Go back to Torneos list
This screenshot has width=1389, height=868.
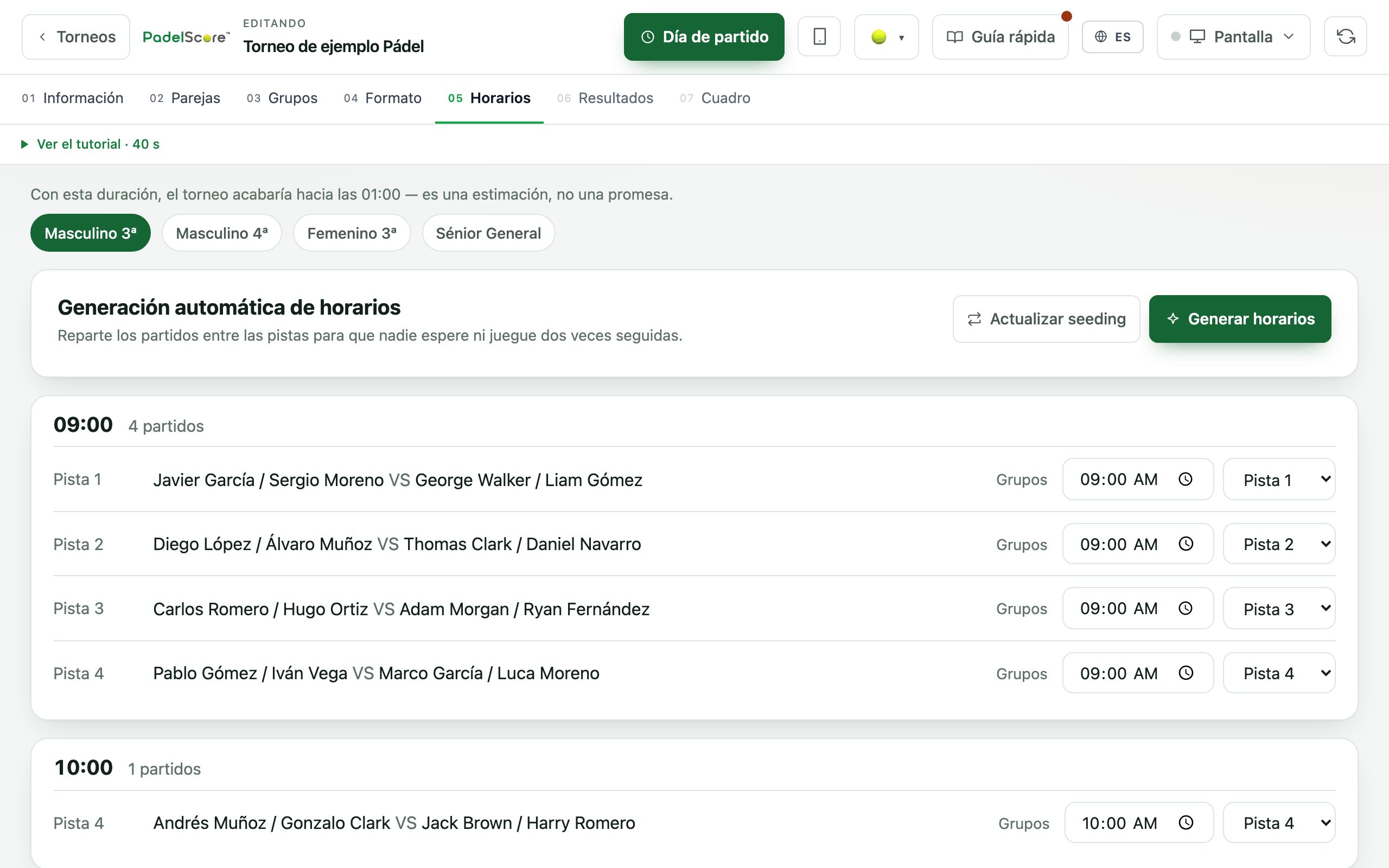tap(76, 37)
